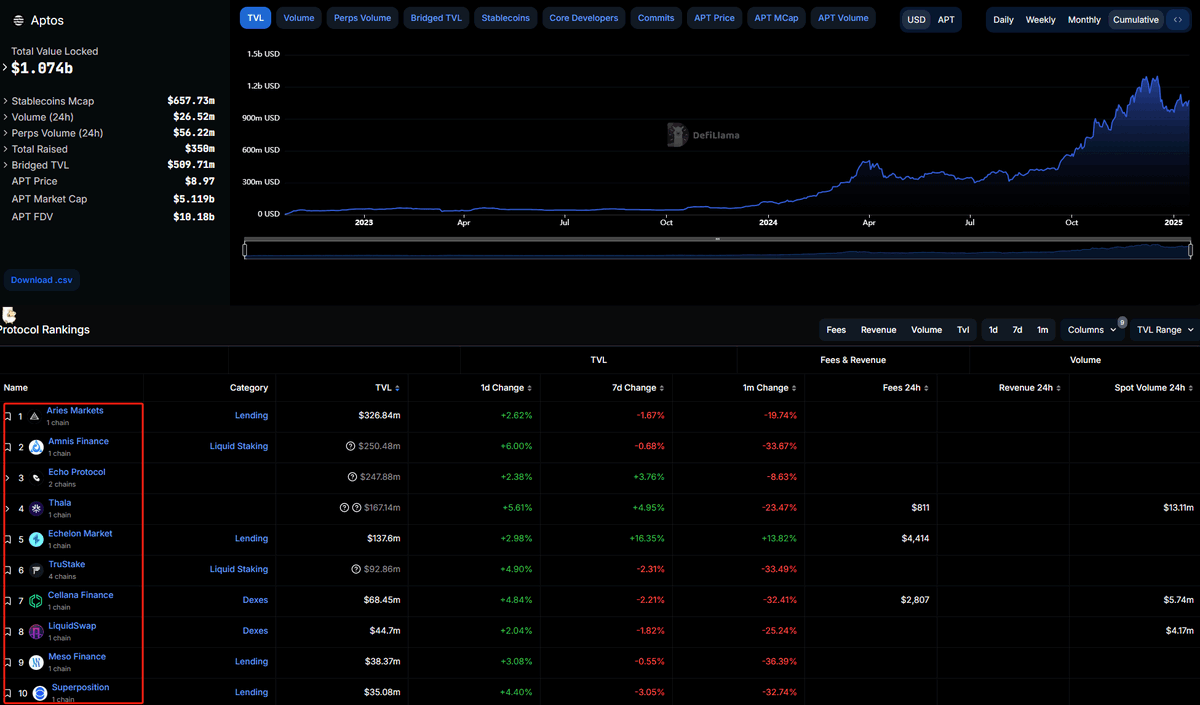The width and height of the screenshot is (1200, 705).
Task: Click the right handle of chart range slider
Action: [1189, 250]
